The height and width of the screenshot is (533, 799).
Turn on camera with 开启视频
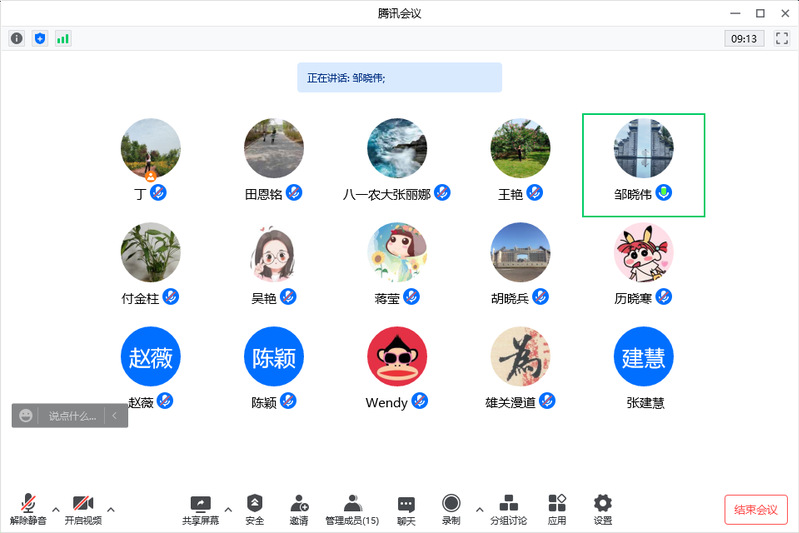coord(83,509)
